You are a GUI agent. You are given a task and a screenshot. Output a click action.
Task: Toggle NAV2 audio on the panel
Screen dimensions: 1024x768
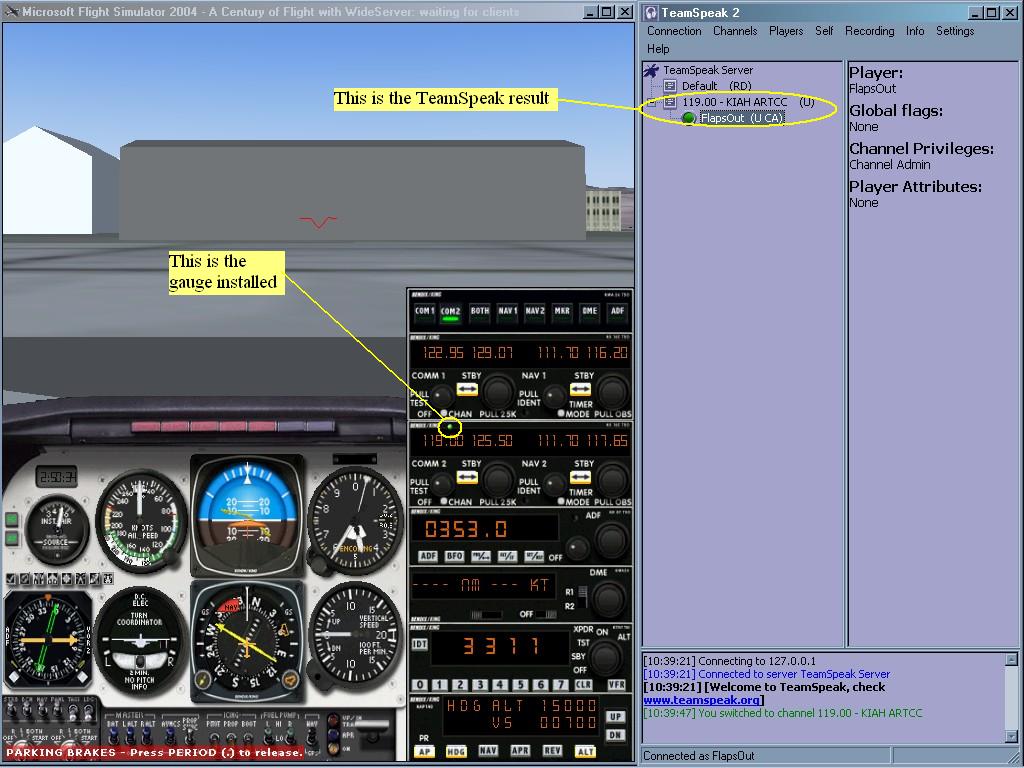click(534, 312)
